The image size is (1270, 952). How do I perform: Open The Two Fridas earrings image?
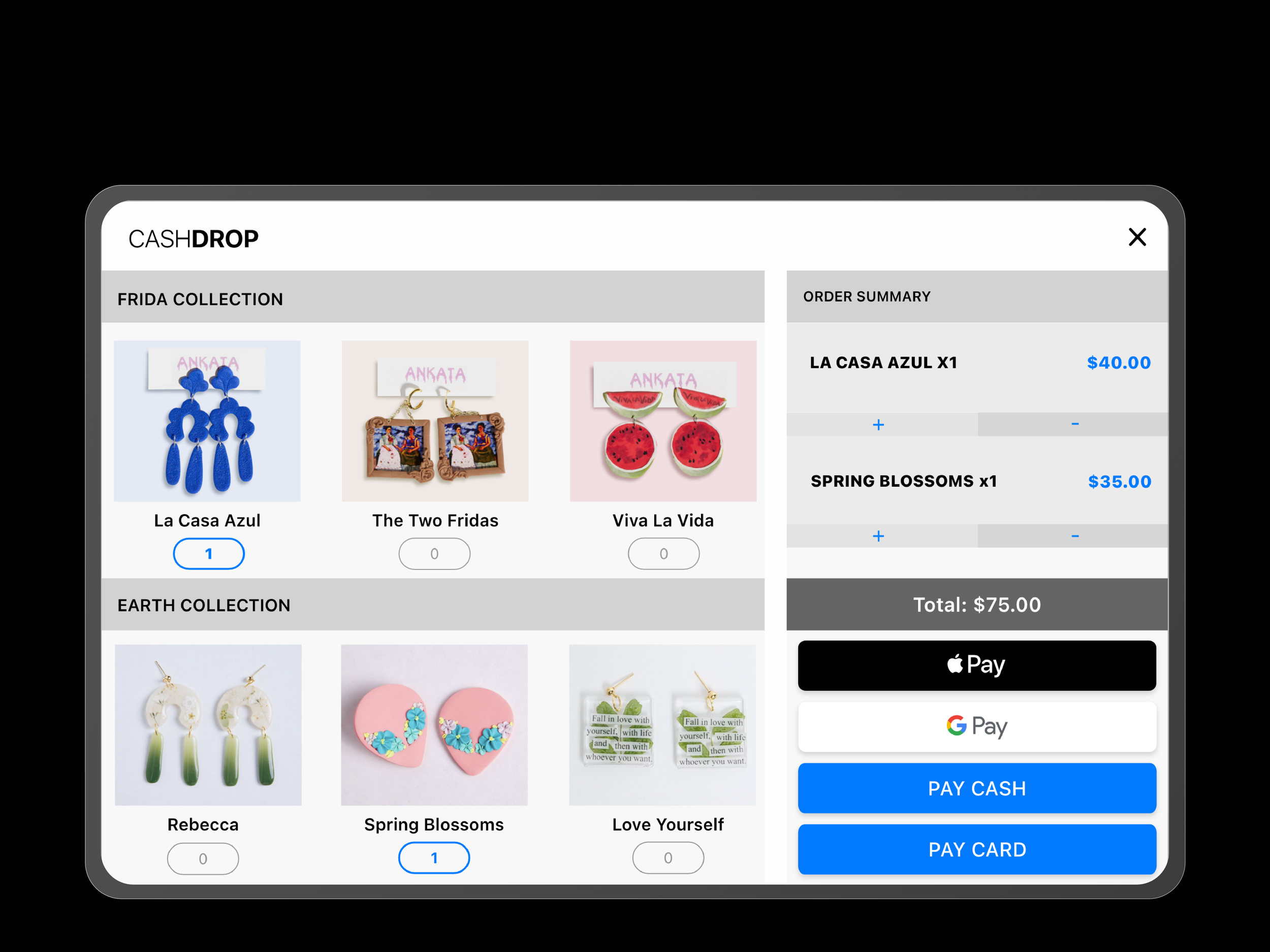(x=435, y=421)
